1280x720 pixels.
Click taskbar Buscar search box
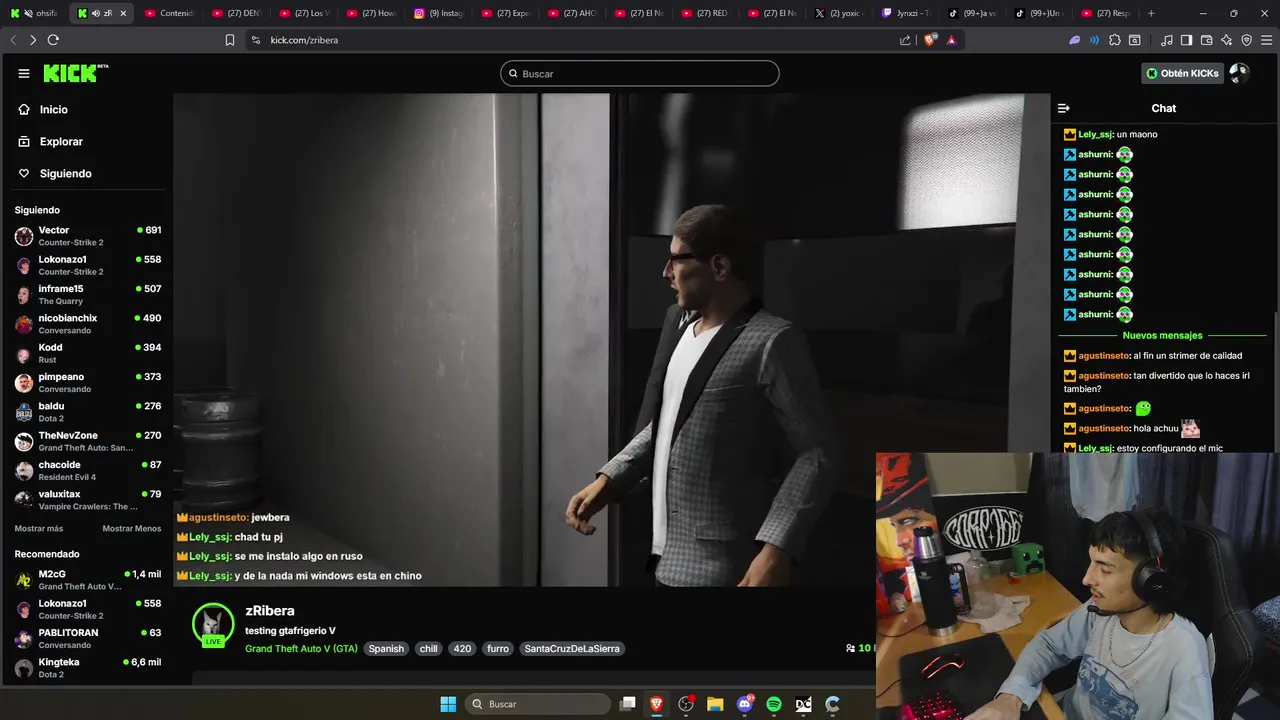pyautogui.click(x=538, y=704)
